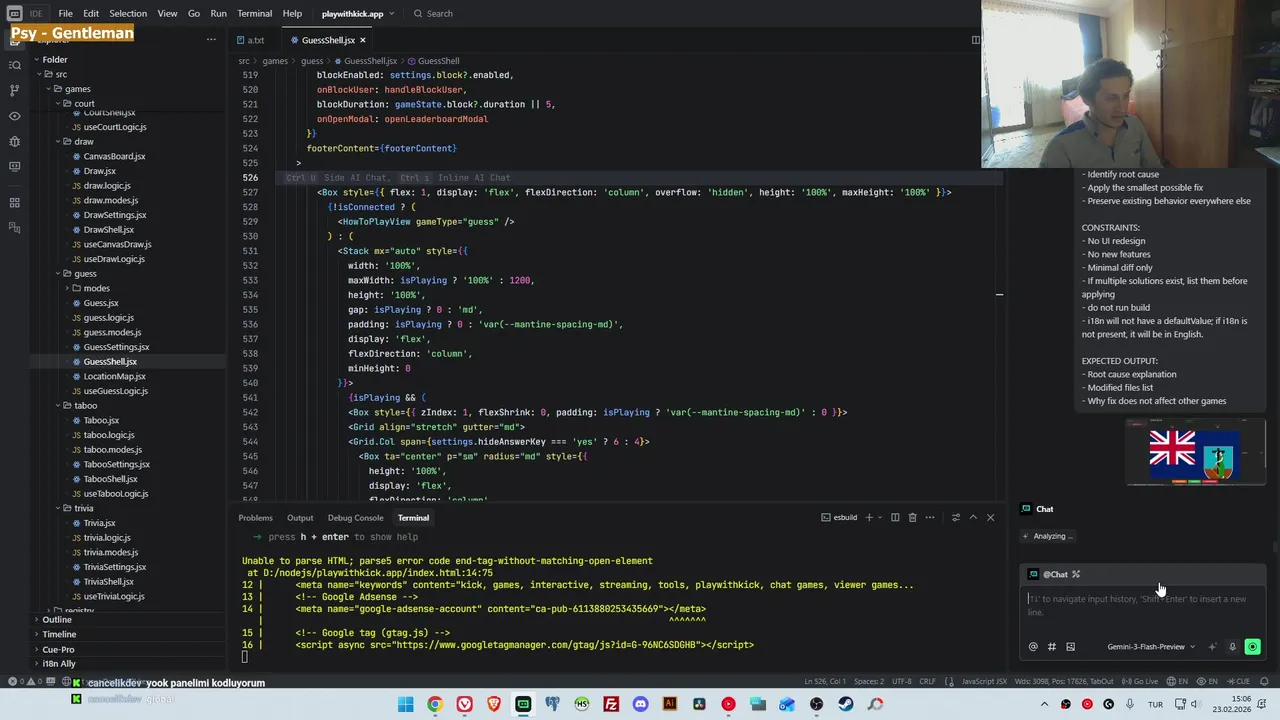Open Extensions grid icon in activity bar
Image resolution: width=1280 pixels, height=720 pixels.
click(x=14, y=203)
